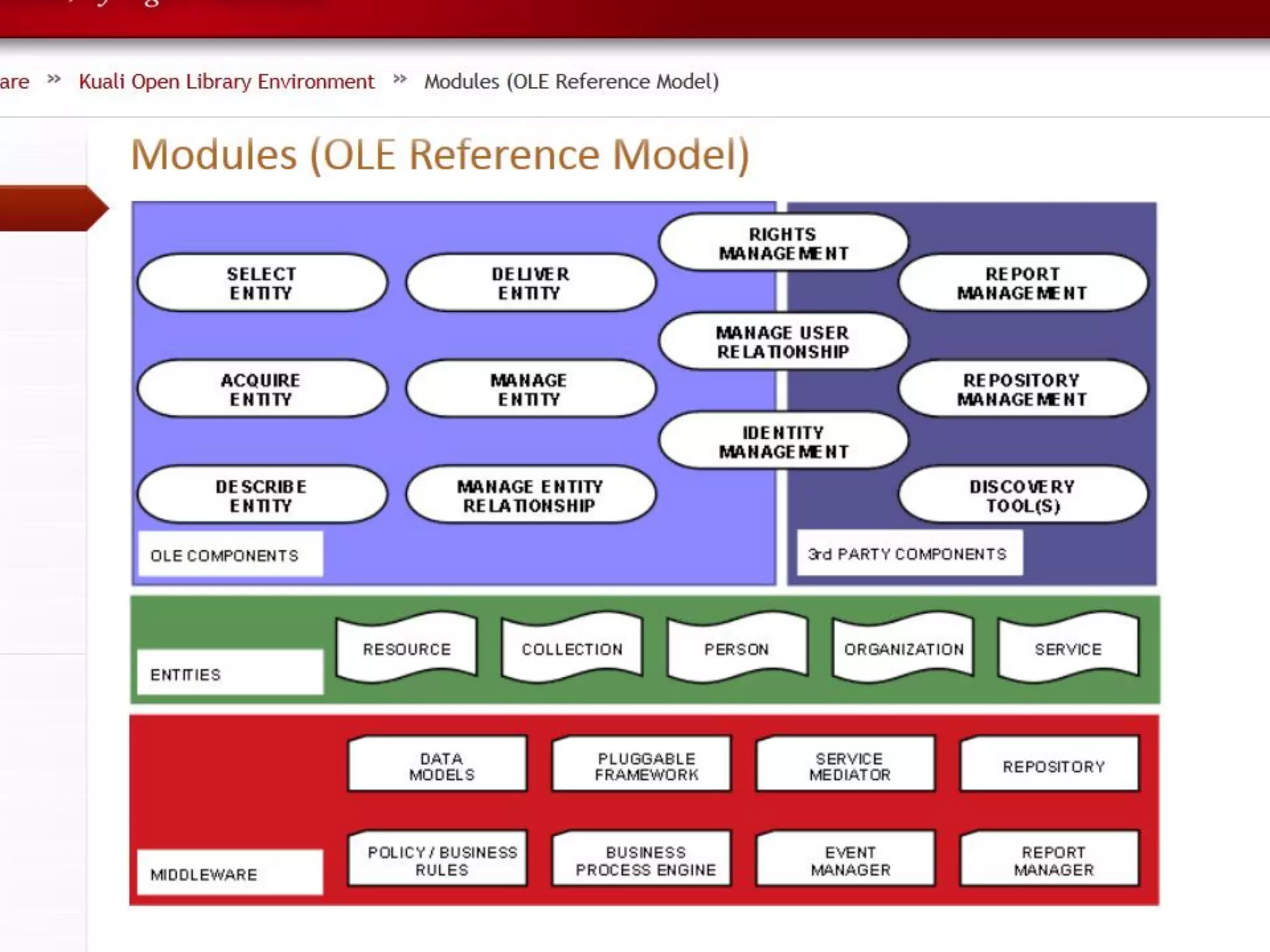The height and width of the screenshot is (952, 1270).
Task: Open Kuali Open Library Environment breadcrumb link
Action: click(x=226, y=82)
